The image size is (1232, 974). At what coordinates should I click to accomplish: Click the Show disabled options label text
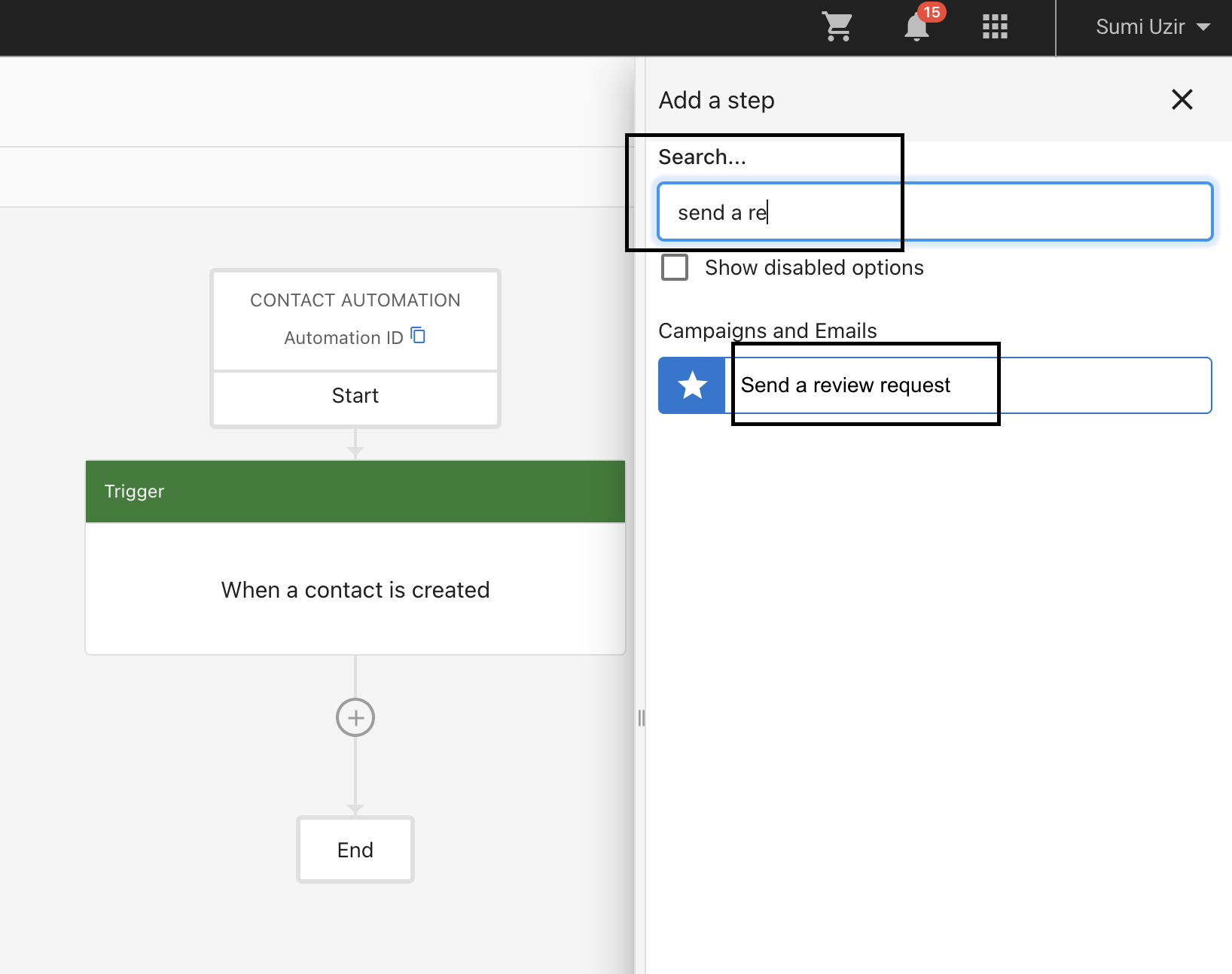813,268
